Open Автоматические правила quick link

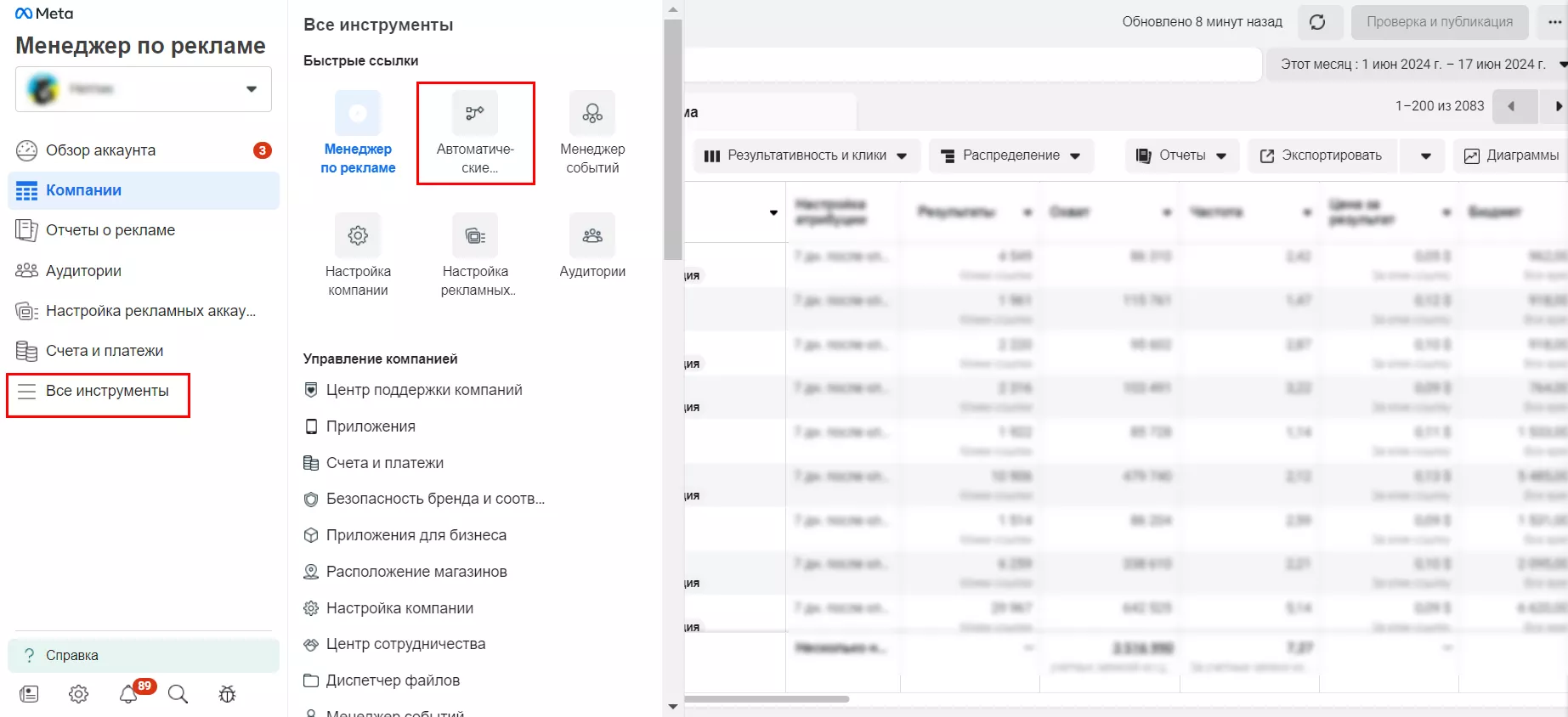click(x=475, y=133)
